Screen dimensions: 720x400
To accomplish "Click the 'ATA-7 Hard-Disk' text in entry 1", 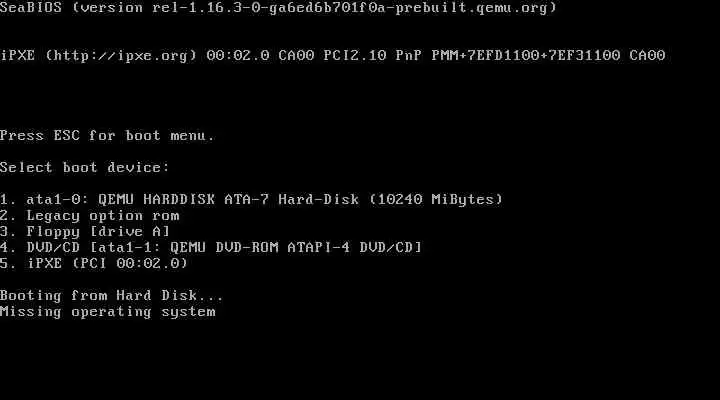I will (292, 199).
